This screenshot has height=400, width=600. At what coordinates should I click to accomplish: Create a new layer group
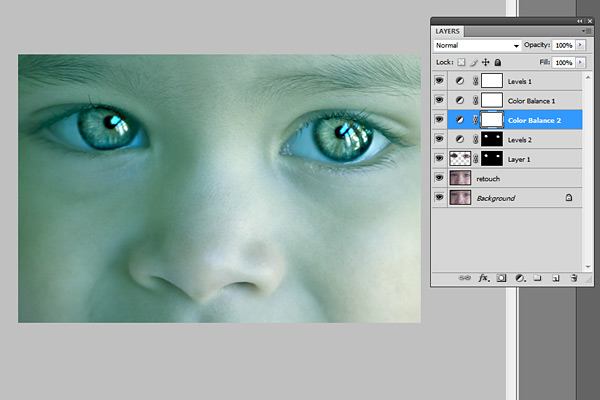click(x=537, y=278)
